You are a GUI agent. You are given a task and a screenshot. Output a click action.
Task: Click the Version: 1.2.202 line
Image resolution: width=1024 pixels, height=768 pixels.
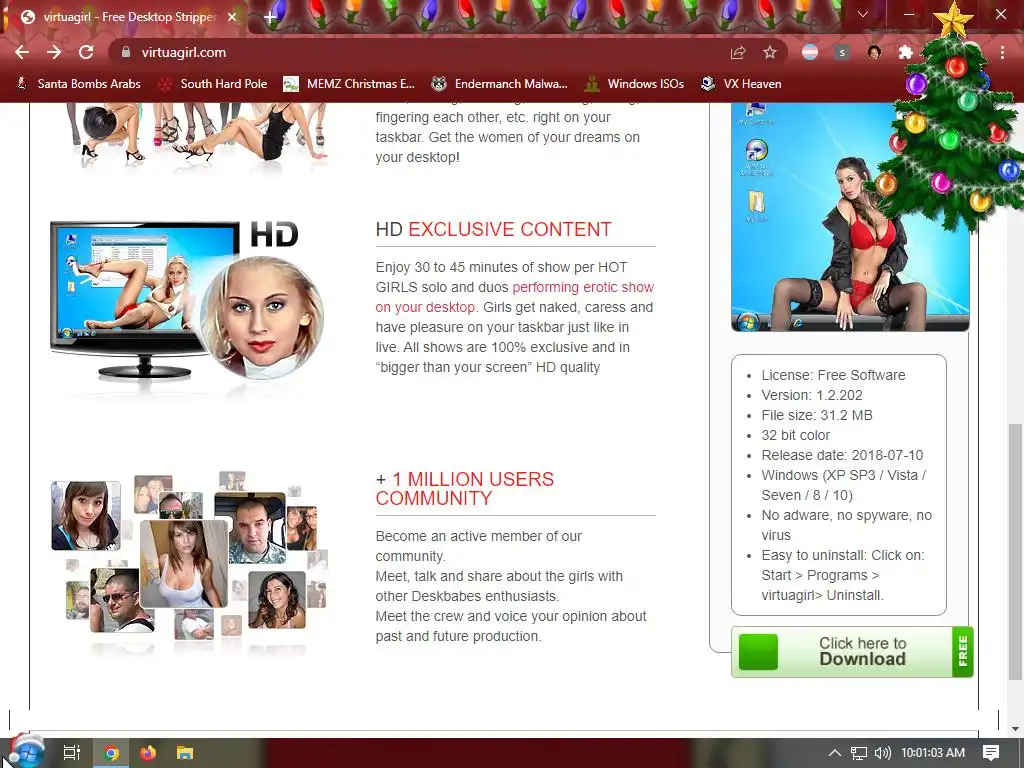pyautogui.click(x=812, y=395)
